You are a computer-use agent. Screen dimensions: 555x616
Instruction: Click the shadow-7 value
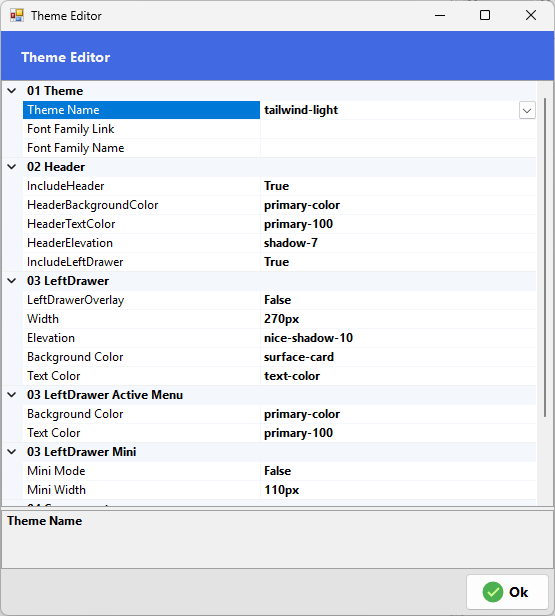pos(291,243)
